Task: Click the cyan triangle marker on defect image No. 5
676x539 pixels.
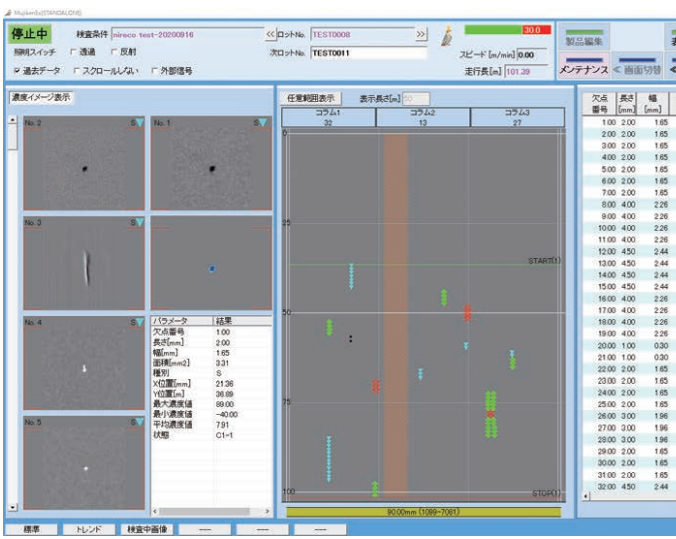Action: point(138,421)
